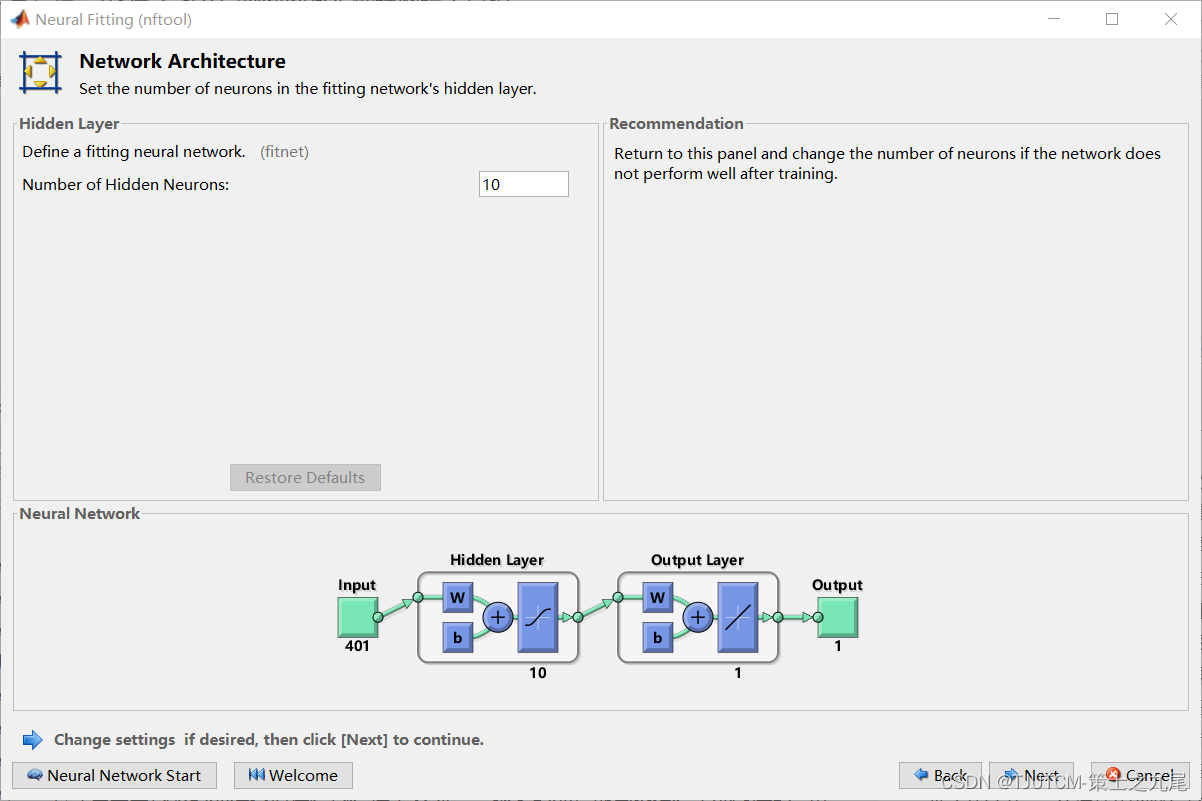The image size is (1202, 801).
Task: Edit the Number of Hidden Neurons field
Action: tap(524, 184)
